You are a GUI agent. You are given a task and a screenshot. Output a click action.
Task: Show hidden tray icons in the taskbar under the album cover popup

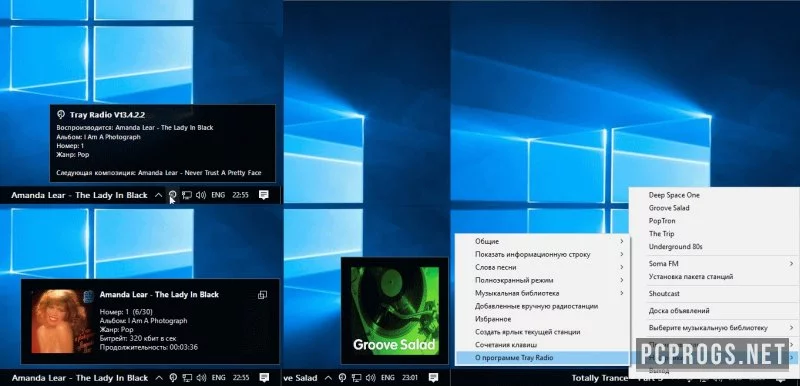tap(159, 378)
